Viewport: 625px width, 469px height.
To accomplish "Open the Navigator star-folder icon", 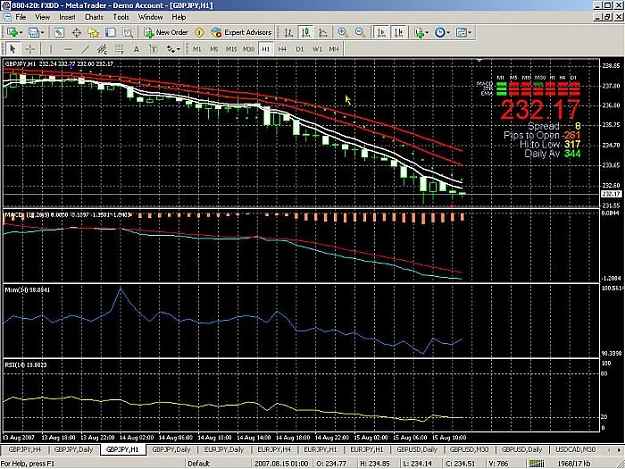I will tap(93, 32).
